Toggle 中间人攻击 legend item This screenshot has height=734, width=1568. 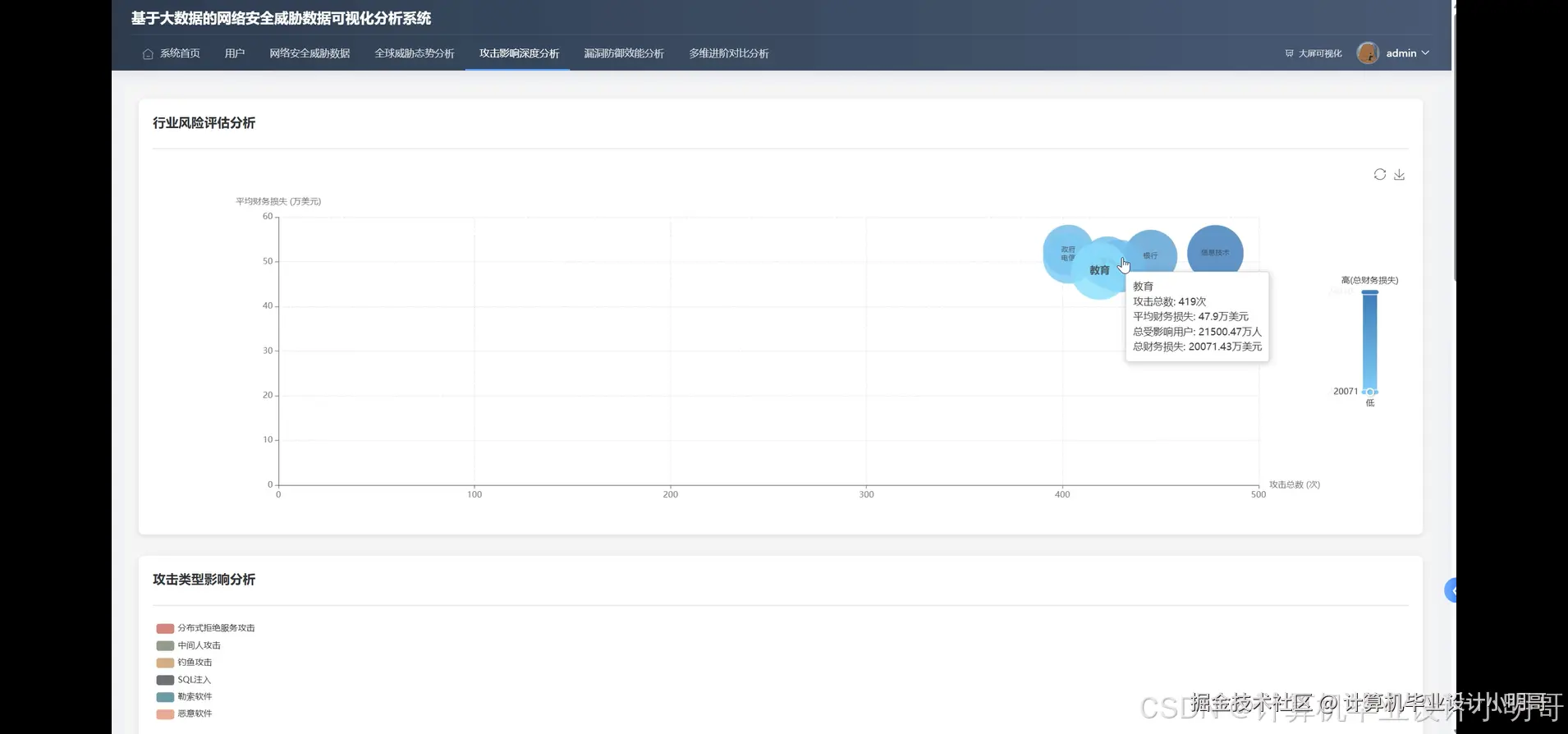pos(188,645)
